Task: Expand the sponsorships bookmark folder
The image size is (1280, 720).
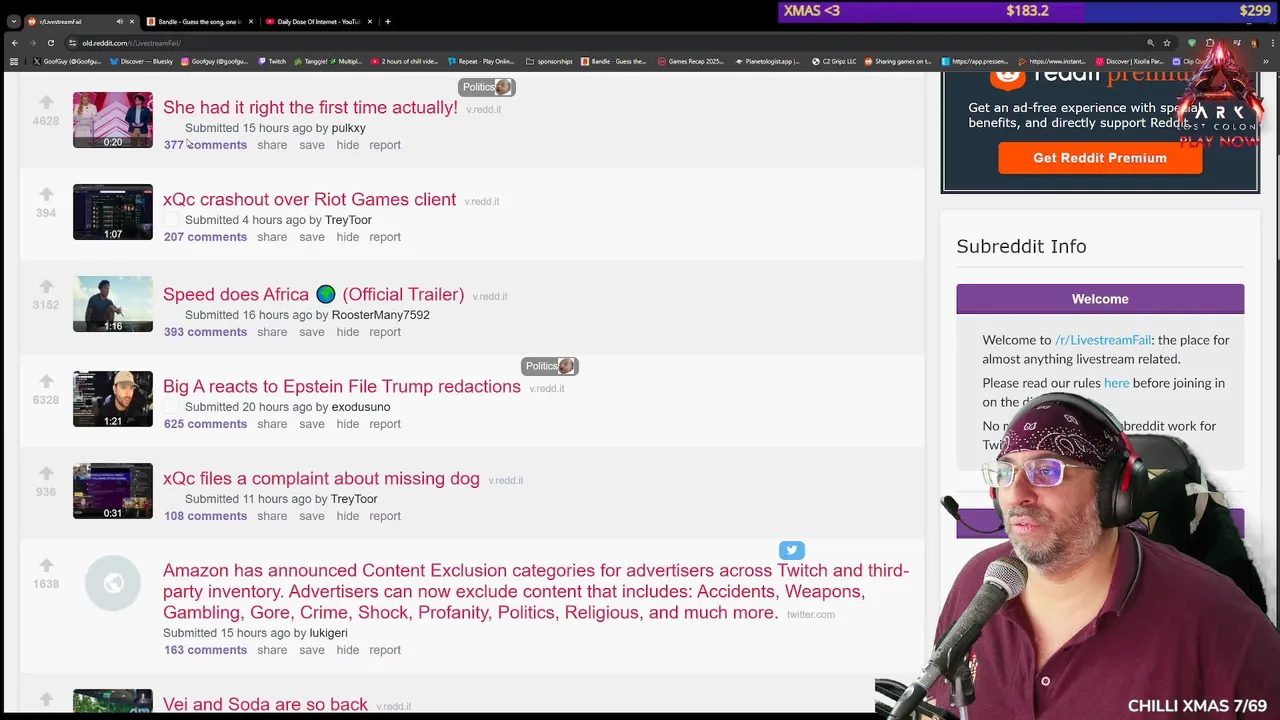Action: (549, 61)
